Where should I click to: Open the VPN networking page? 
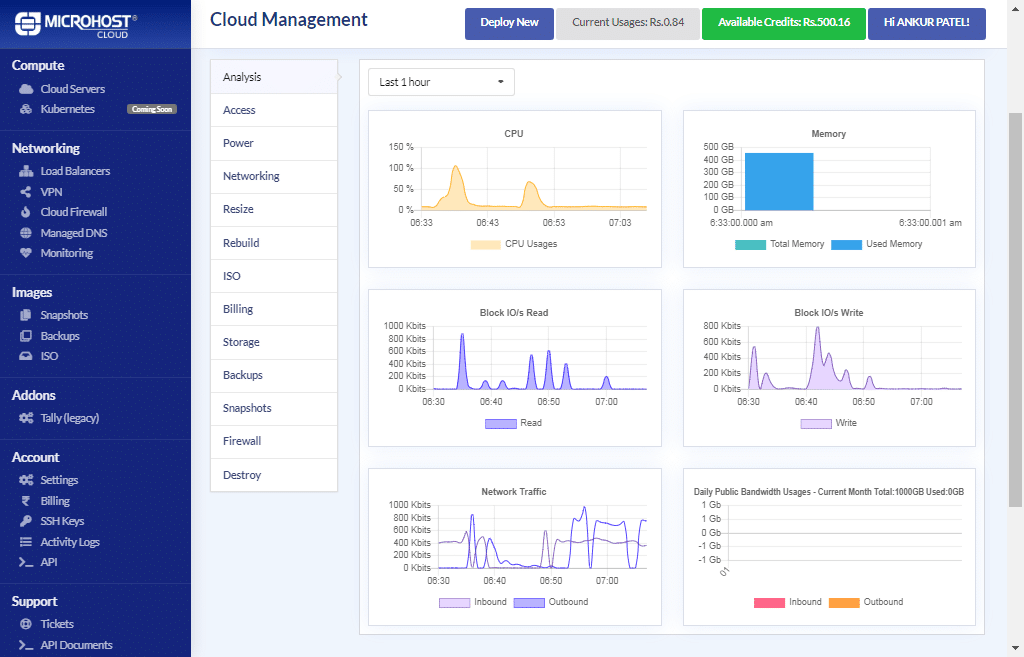tap(48, 191)
